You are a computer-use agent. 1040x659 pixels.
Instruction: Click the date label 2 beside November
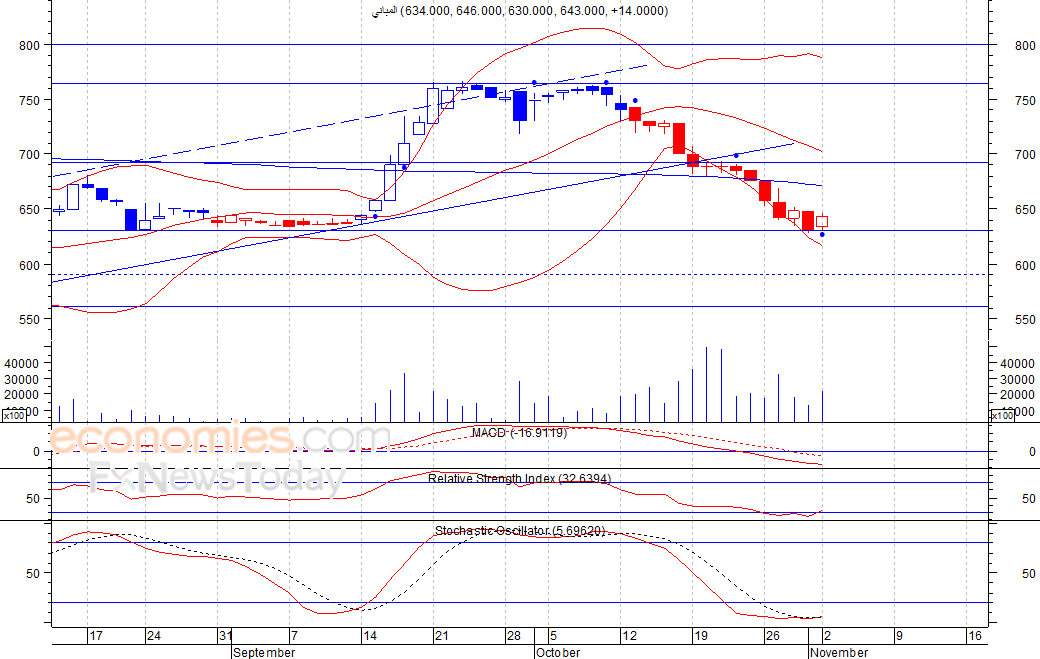tap(827, 636)
